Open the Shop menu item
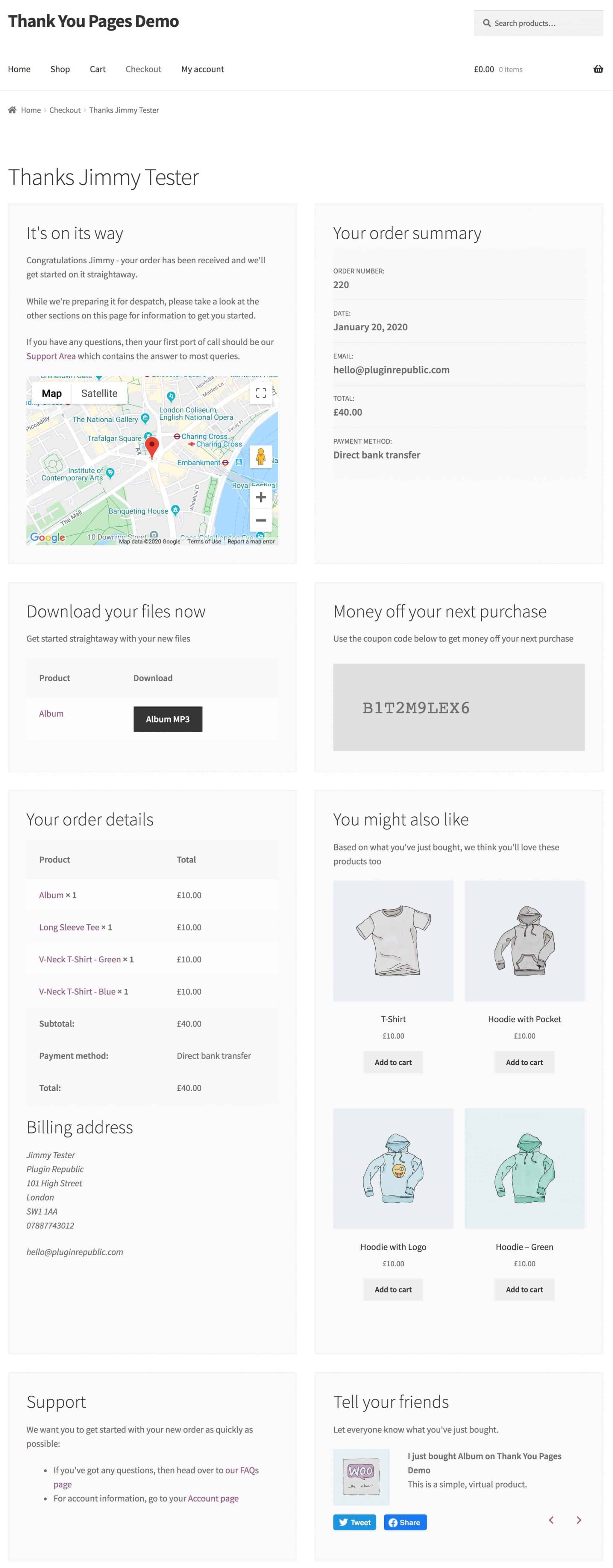 pyautogui.click(x=59, y=69)
